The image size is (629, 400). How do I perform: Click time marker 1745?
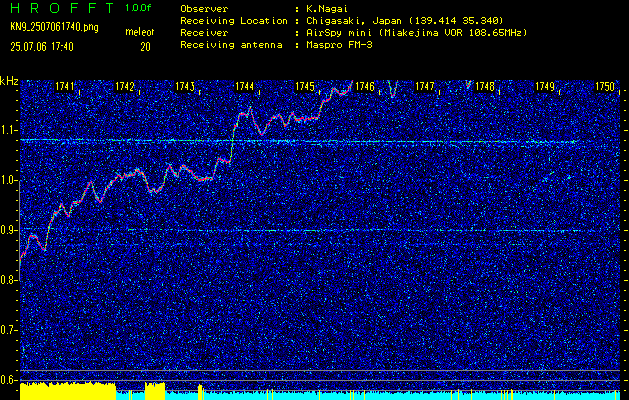coord(305,86)
